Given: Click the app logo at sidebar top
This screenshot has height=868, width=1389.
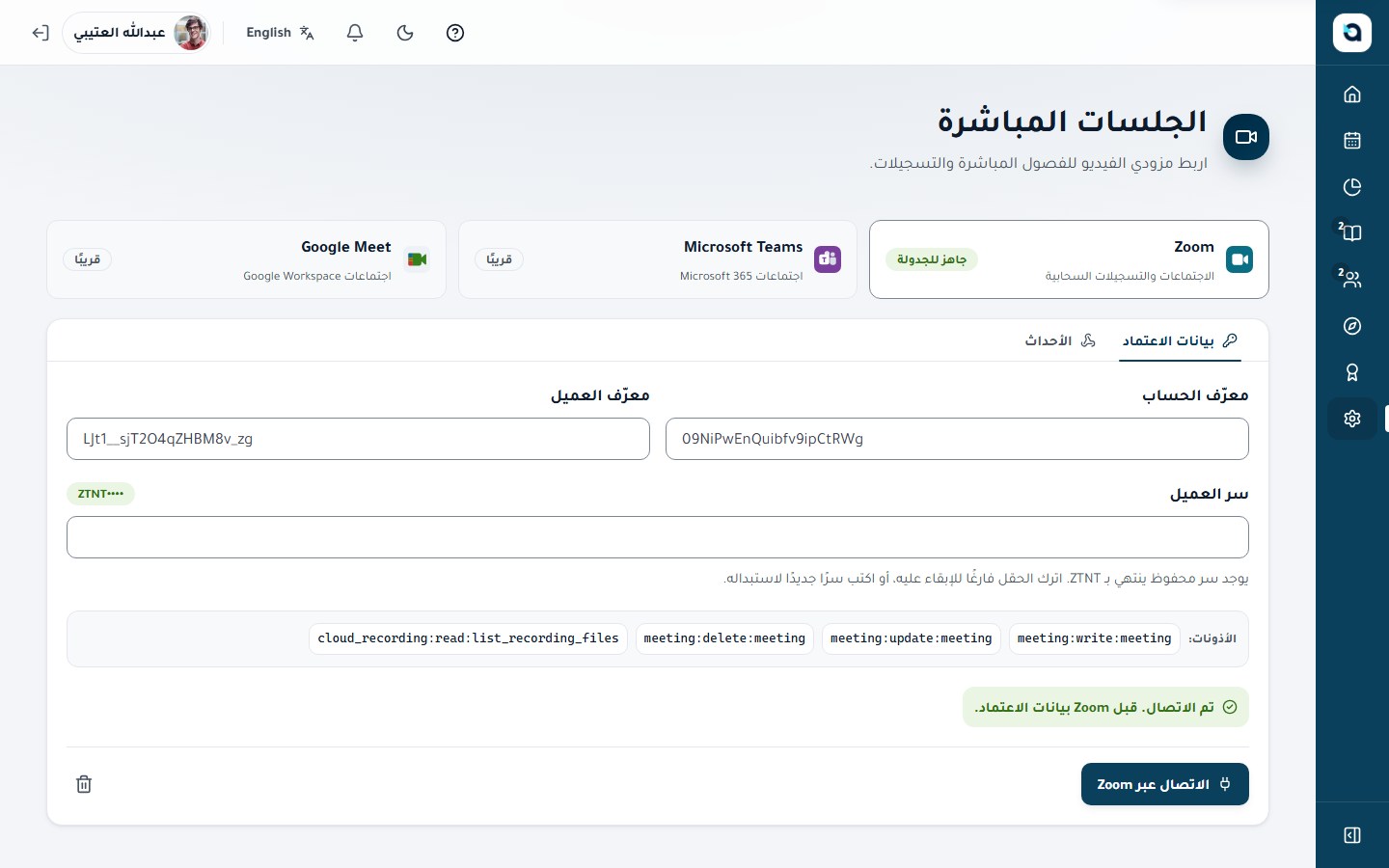Looking at the screenshot, I should point(1352,33).
